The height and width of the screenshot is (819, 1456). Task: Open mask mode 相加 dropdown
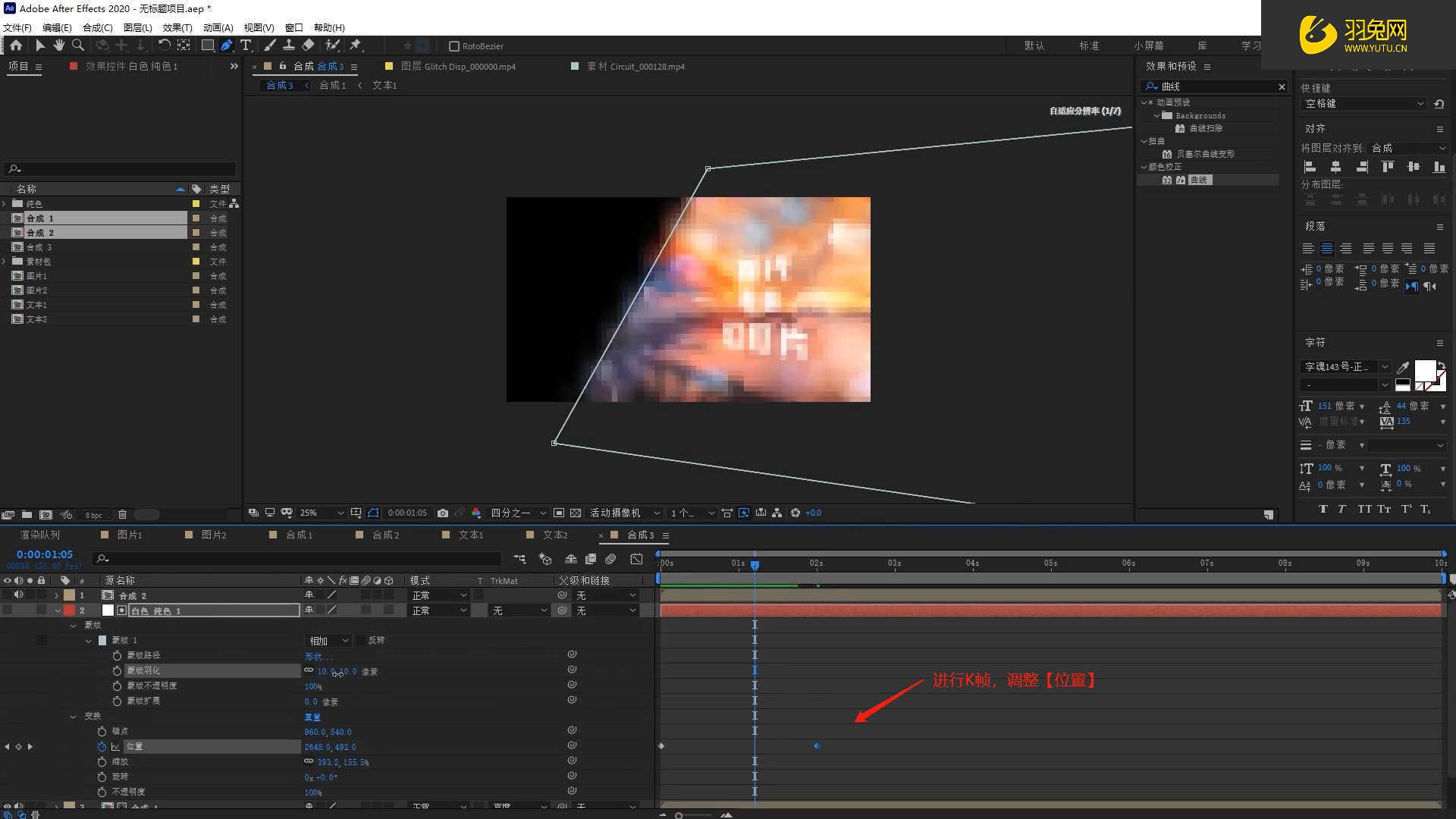pyautogui.click(x=328, y=641)
